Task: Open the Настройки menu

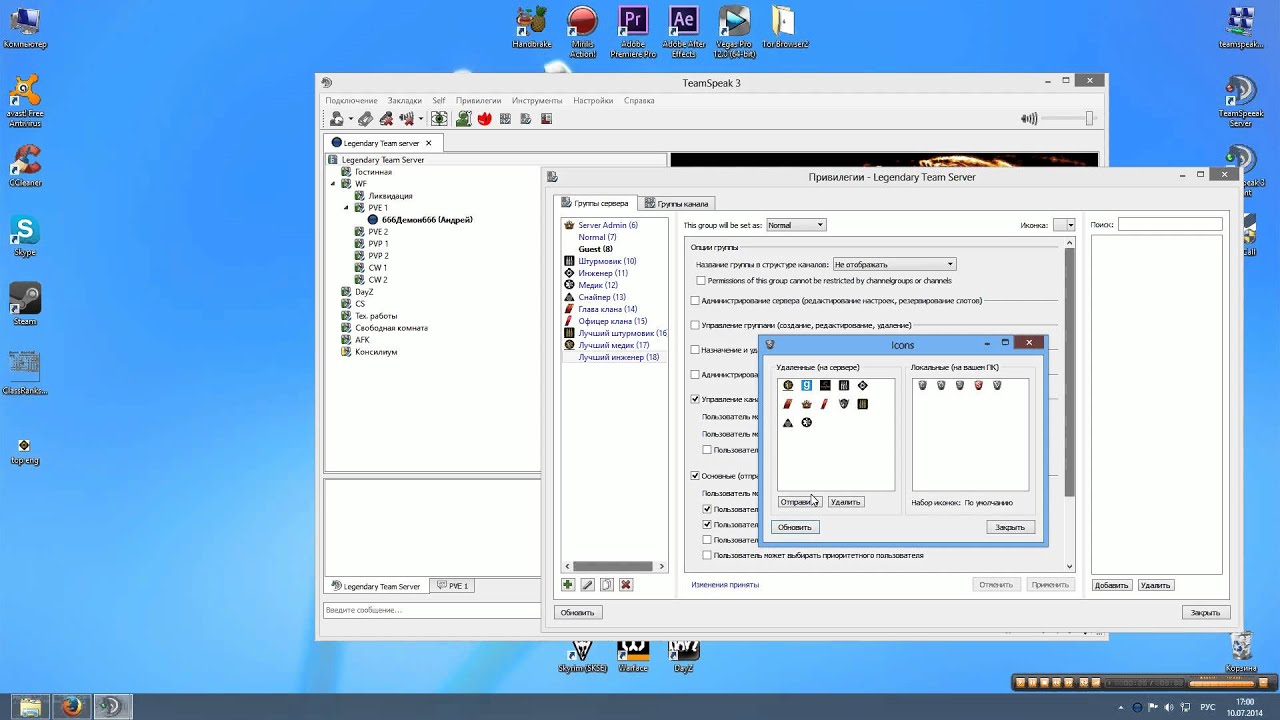Action: (593, 101)
